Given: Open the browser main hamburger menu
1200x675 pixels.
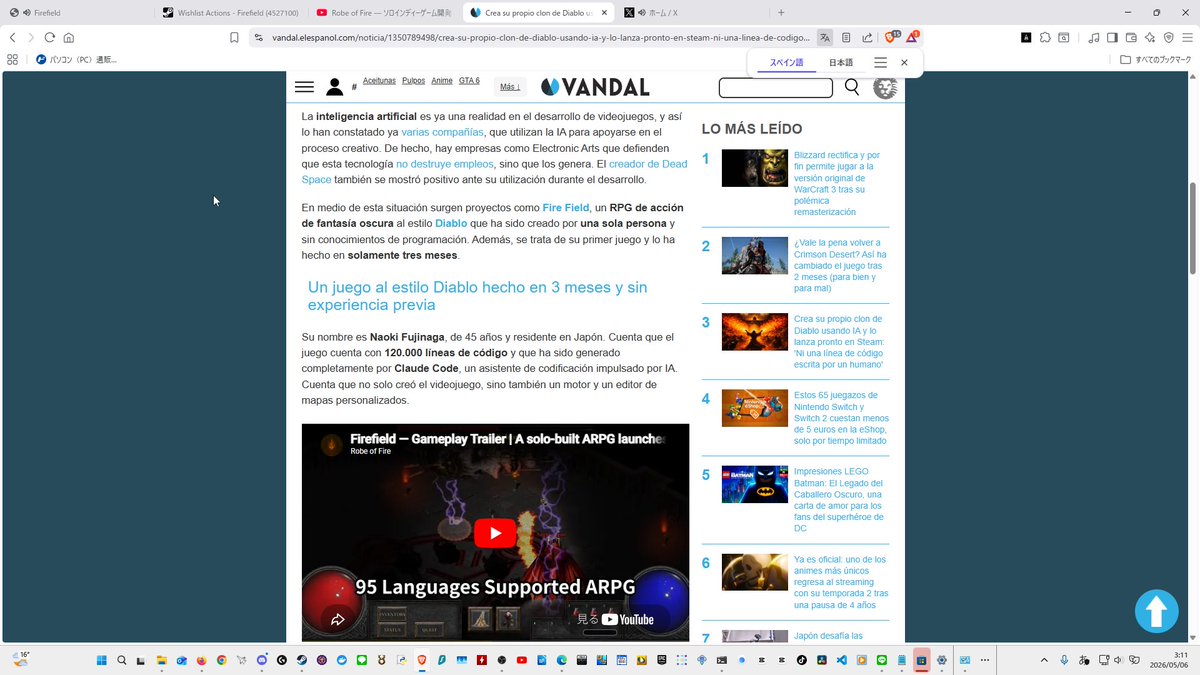Looking at the screenshot, I should pyautogui.click(x=1186, y=37).
